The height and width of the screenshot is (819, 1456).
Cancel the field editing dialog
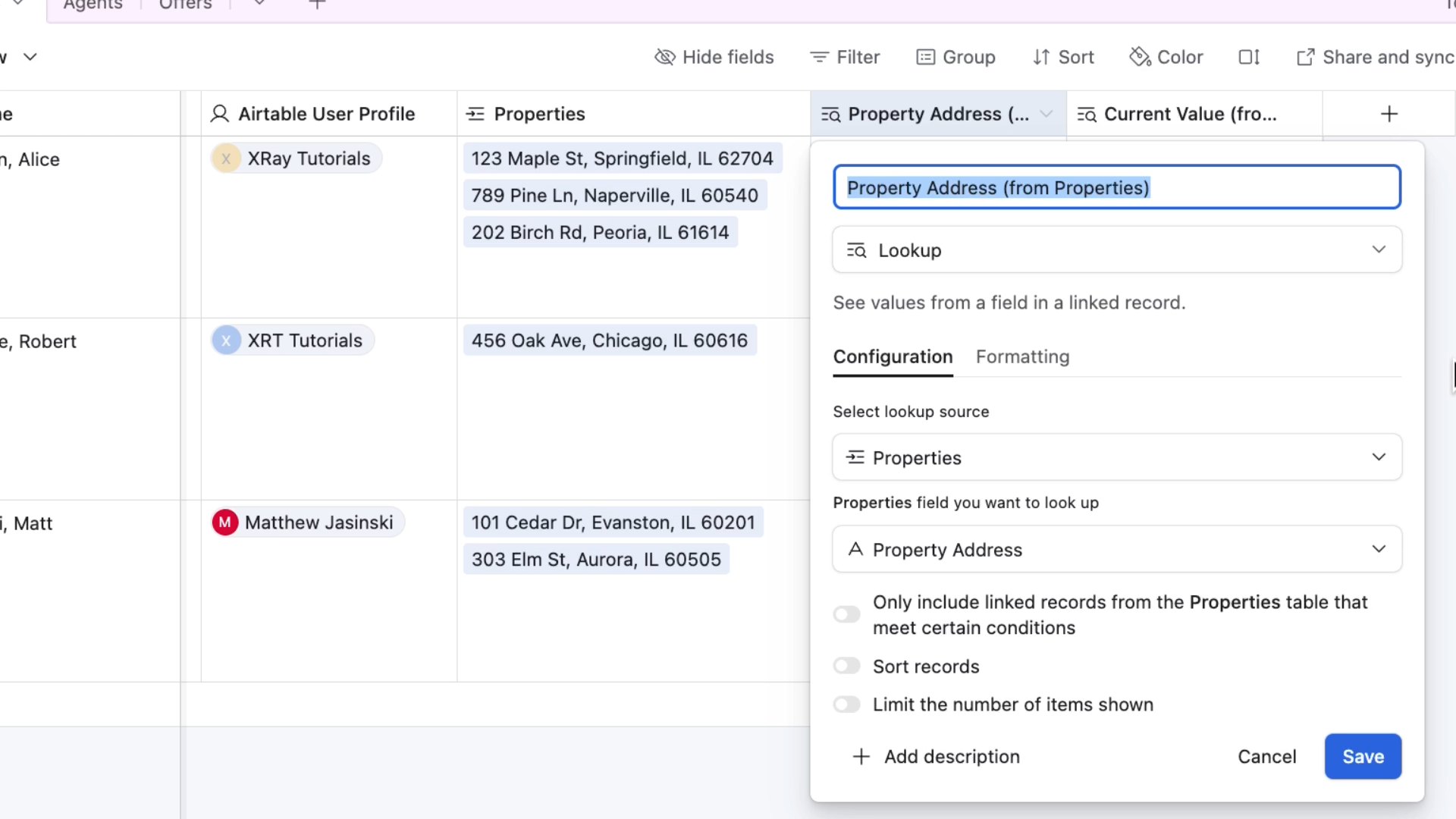(1266, 756)
